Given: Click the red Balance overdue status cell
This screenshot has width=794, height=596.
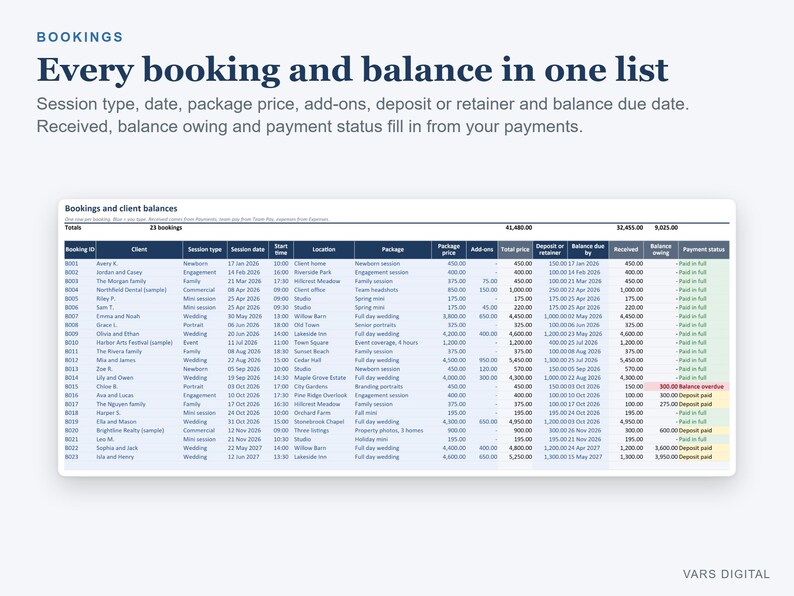Looking at the screenshot, I should [x=704, y=386].
